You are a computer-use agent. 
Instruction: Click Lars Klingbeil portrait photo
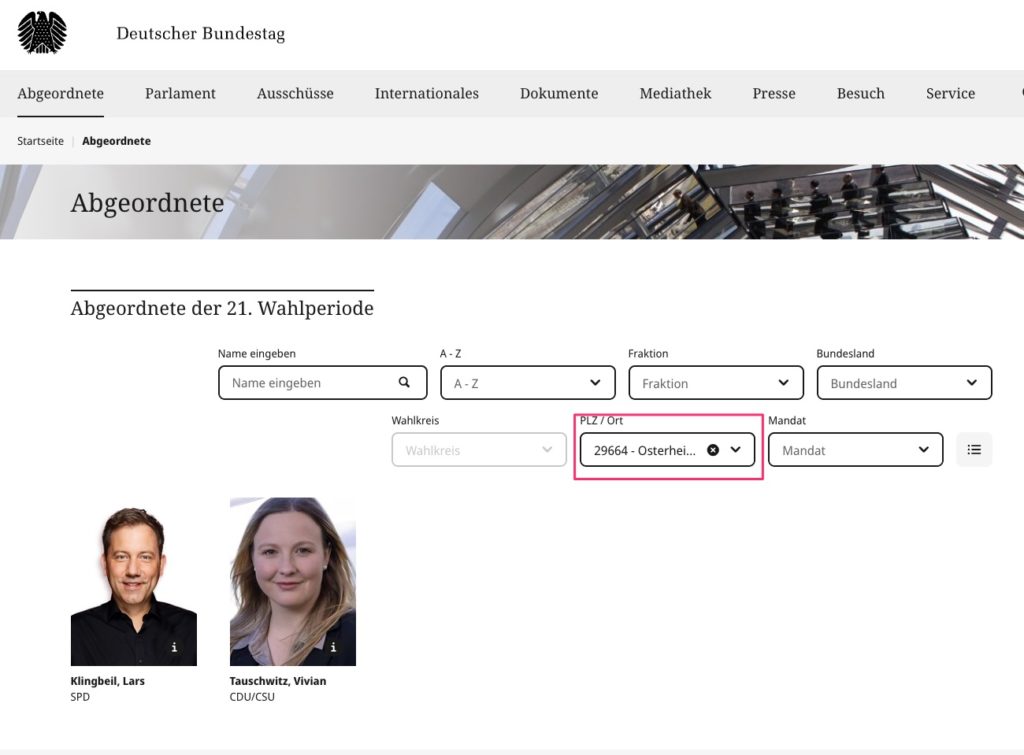(x=133, y=581)
